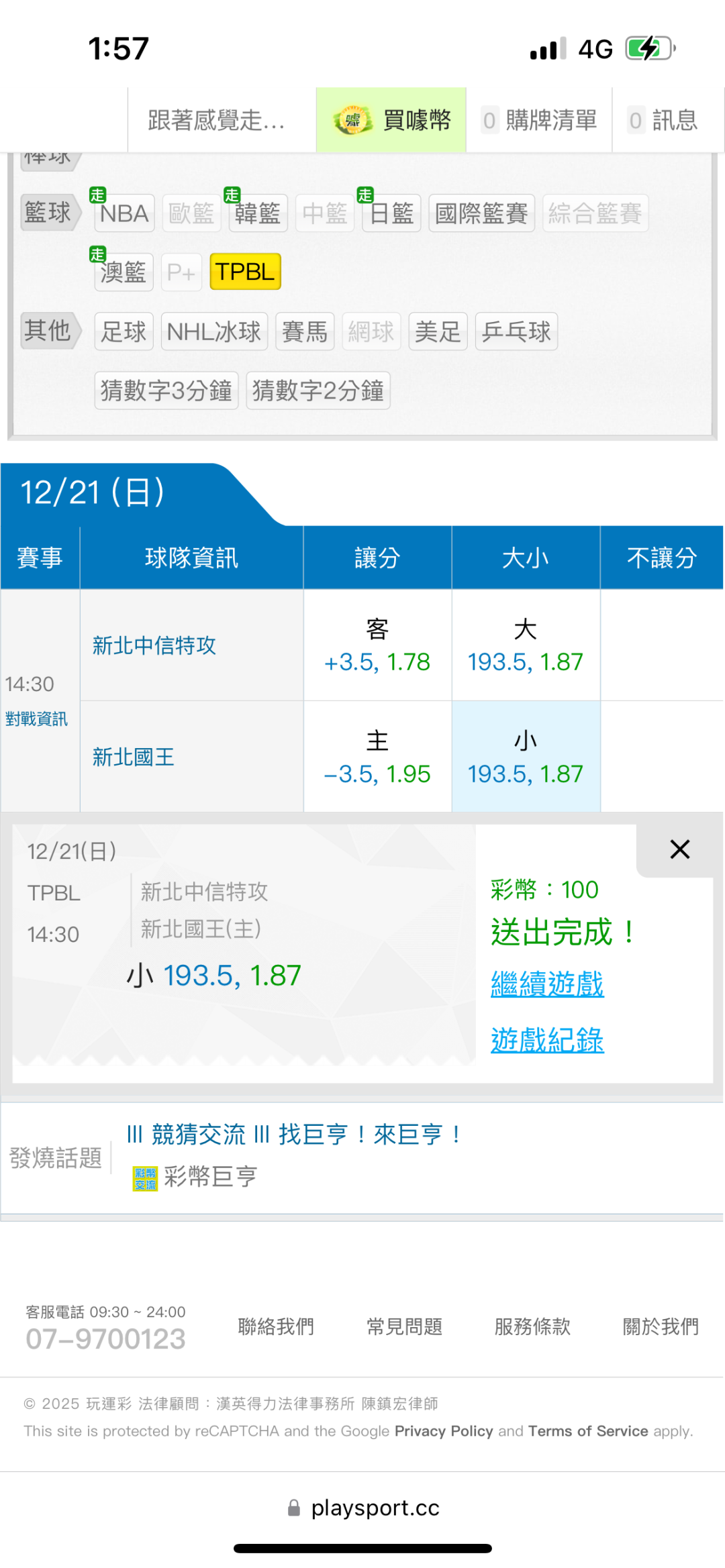725x1568 pixels.
Task: Open the 跟著感覺走 account menu
Action: [x=216, y=120]
